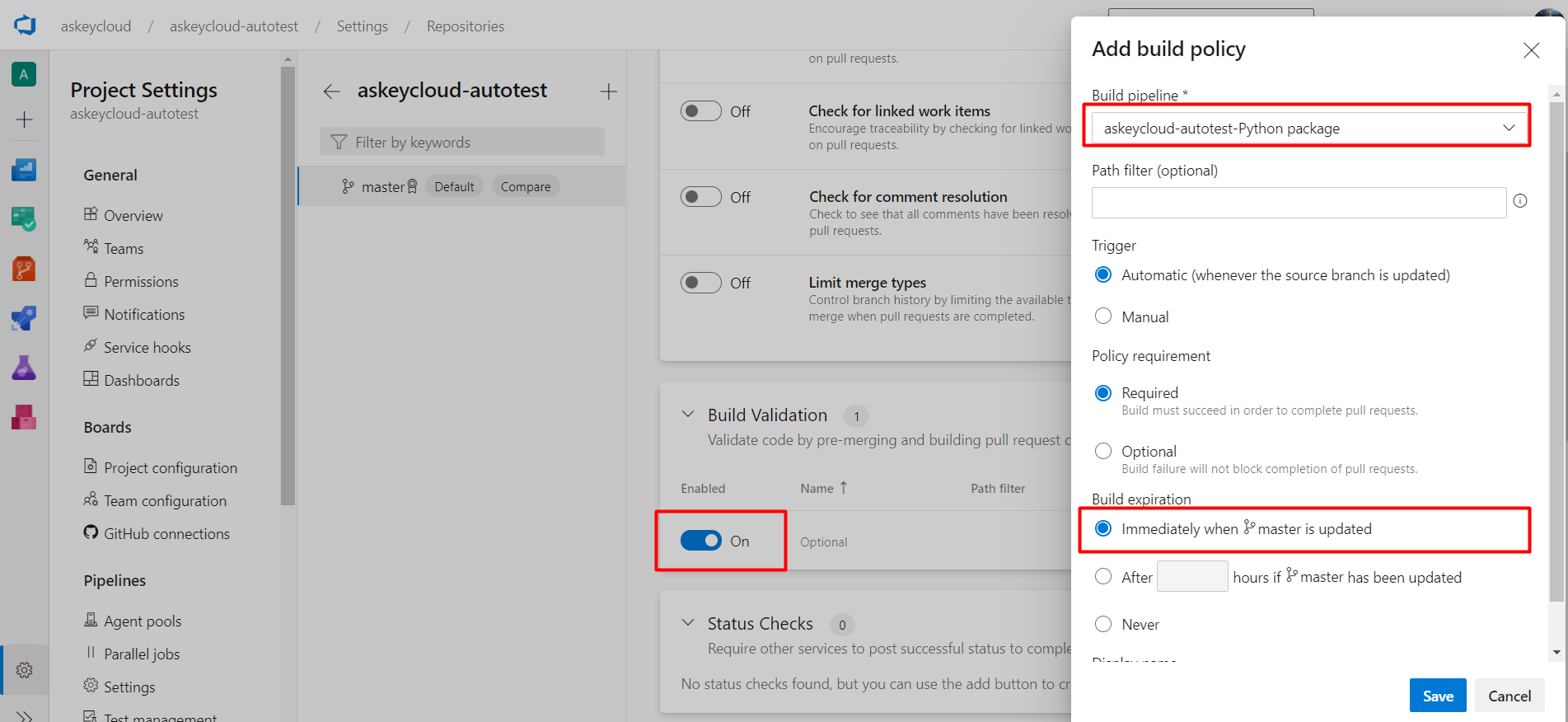Viewport: 1568px width, 722px height.
Task: Open Azure DevOps home logo
Action: click(25, 26)
